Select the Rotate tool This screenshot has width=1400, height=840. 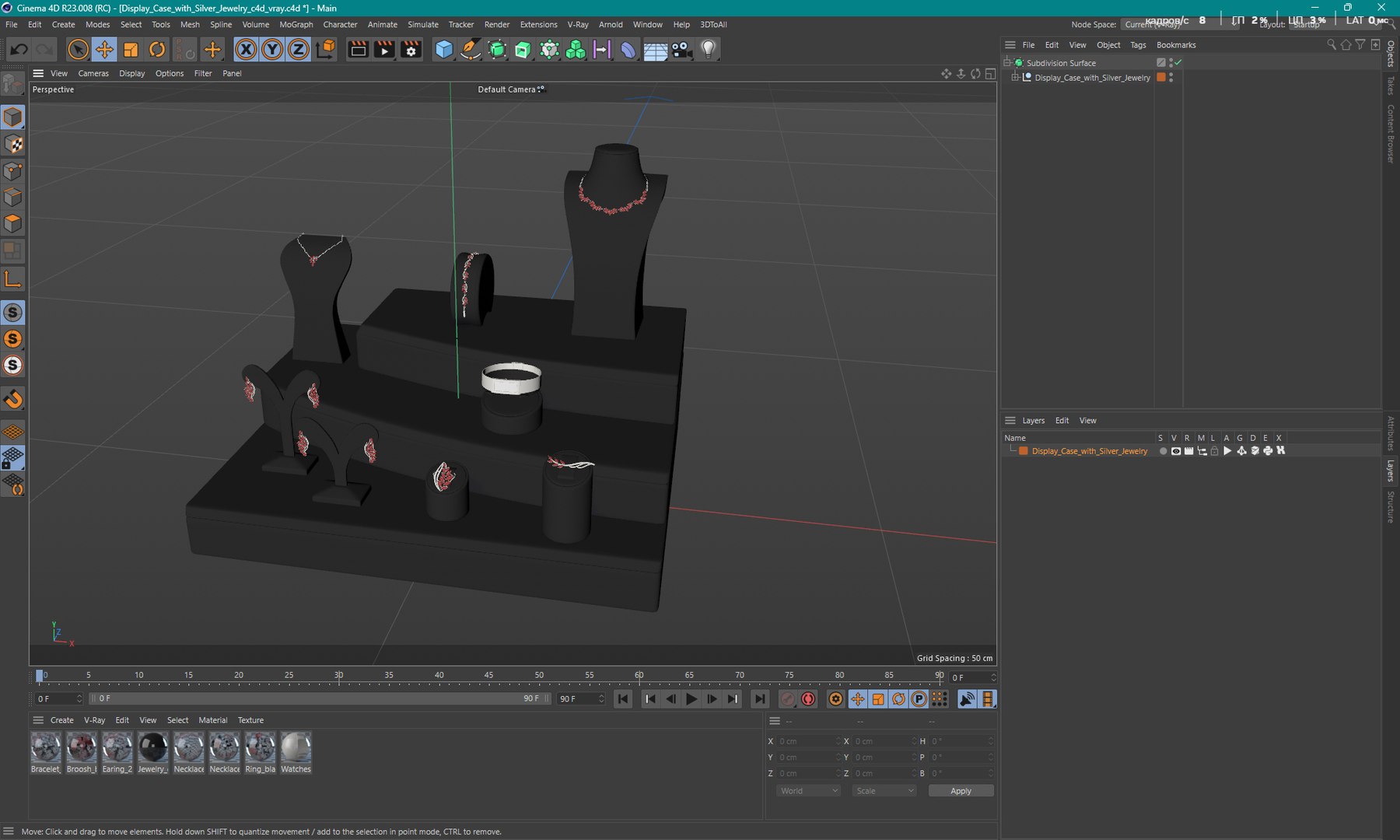pos(157,50)
